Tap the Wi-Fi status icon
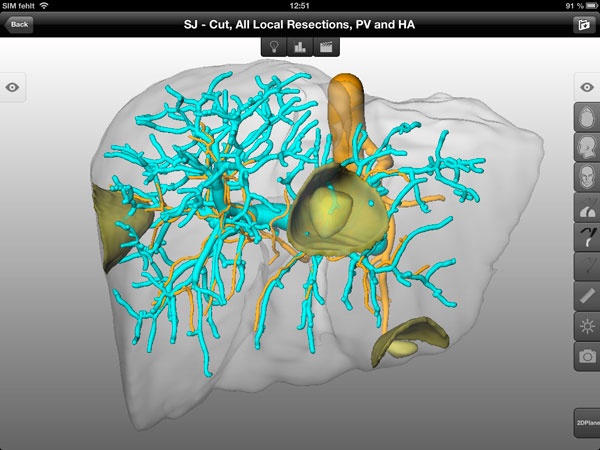This screenshot has height=450, width=600. pos(44,5)
